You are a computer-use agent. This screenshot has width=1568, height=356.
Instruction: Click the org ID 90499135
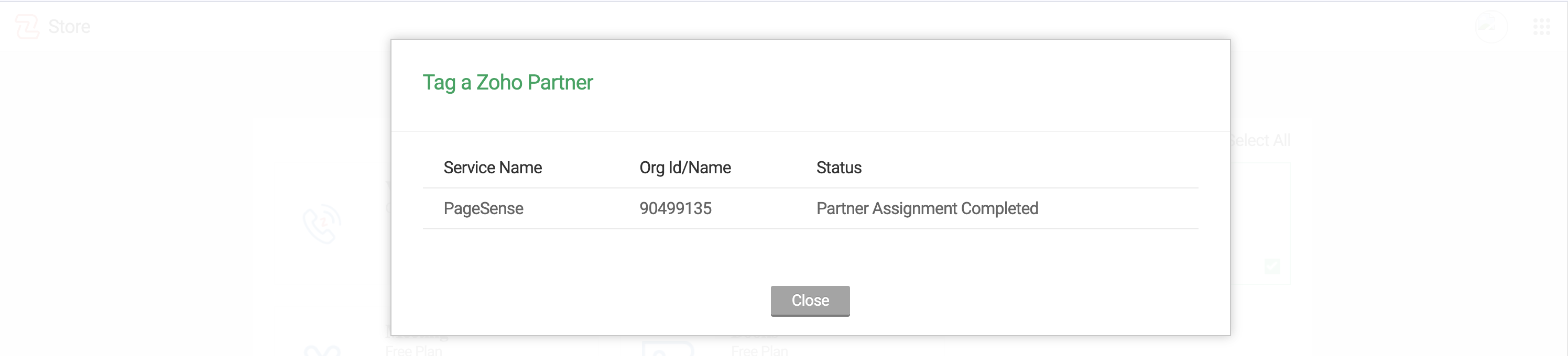click(x=675, y=209)
